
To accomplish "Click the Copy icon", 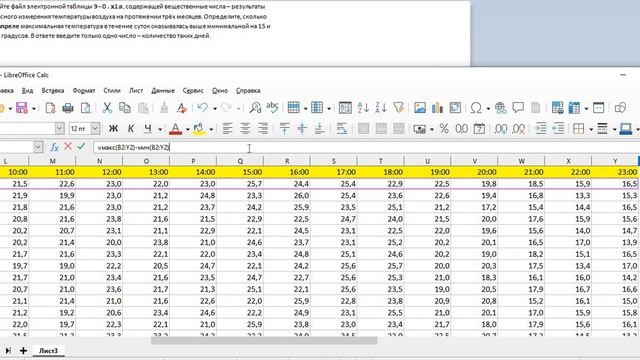I will click(x=124, y=108).
